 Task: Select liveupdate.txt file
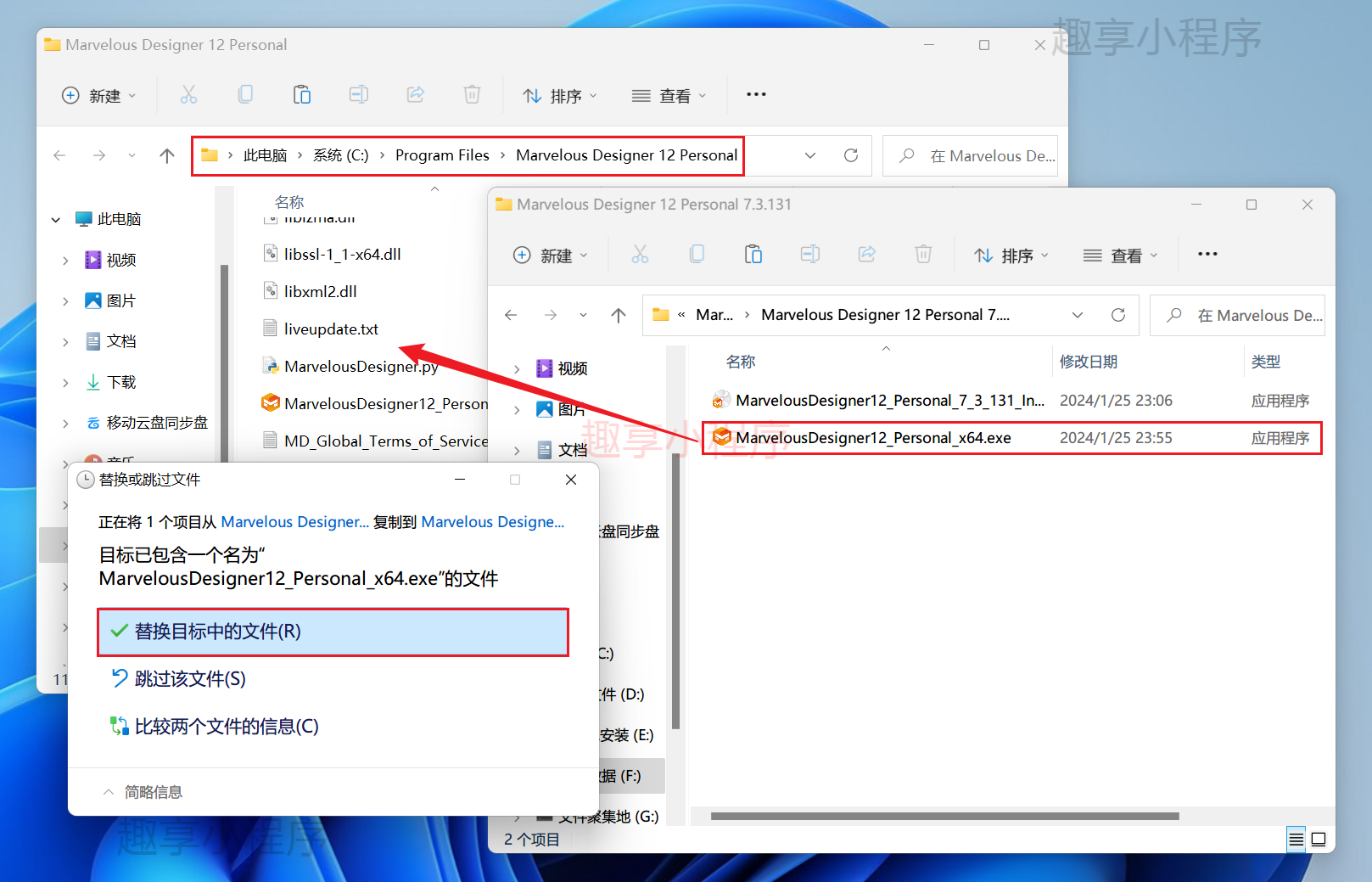(x=321, y=329)
